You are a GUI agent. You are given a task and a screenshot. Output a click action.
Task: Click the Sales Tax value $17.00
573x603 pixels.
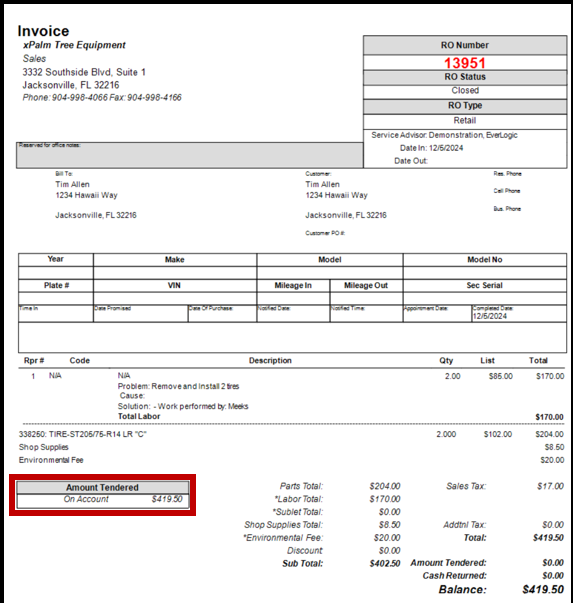pos(550,486)
